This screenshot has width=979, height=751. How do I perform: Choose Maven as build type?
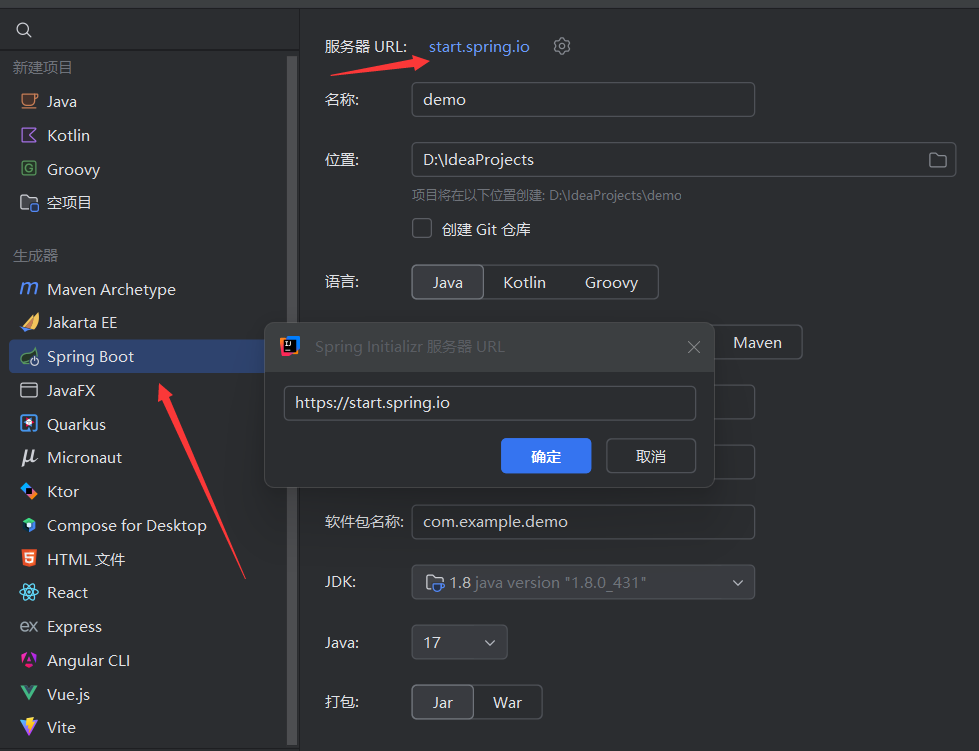[757, 343]
